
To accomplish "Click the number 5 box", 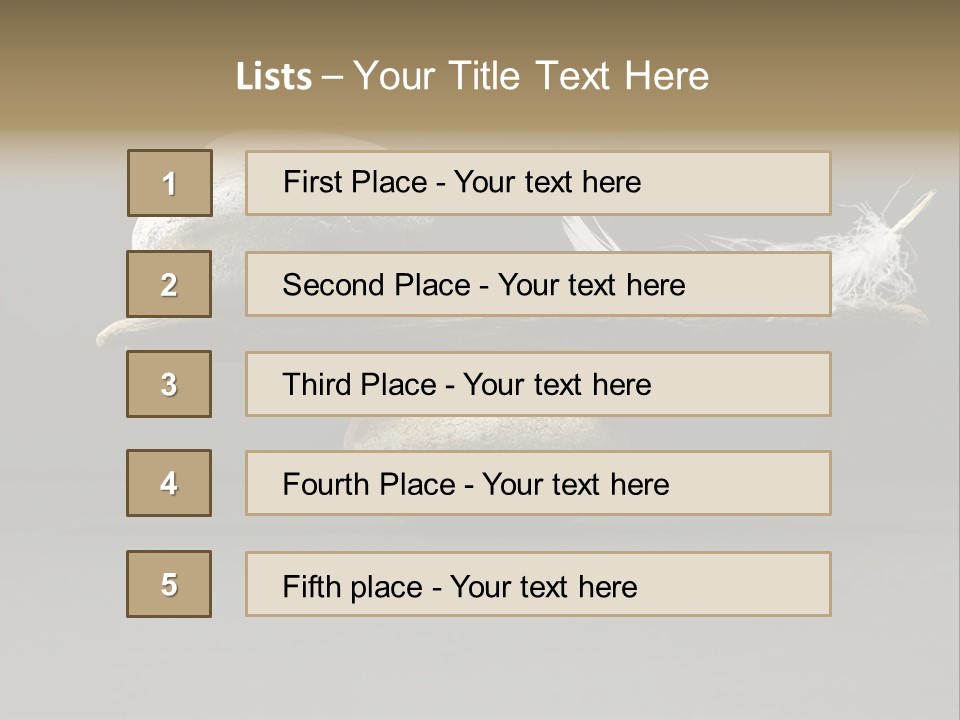I will point(169,584).
